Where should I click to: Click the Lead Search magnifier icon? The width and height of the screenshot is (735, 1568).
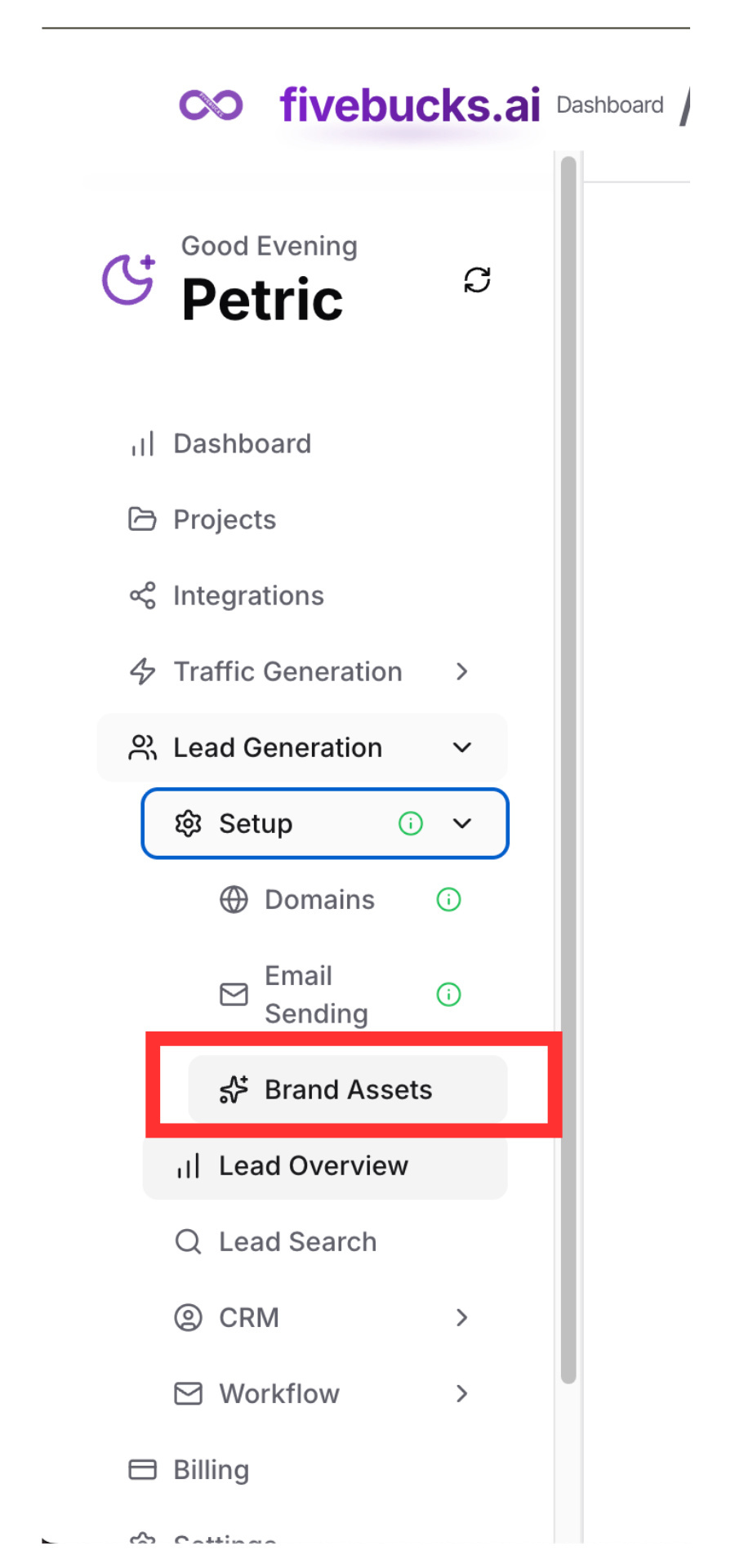tap(188, 1241)
